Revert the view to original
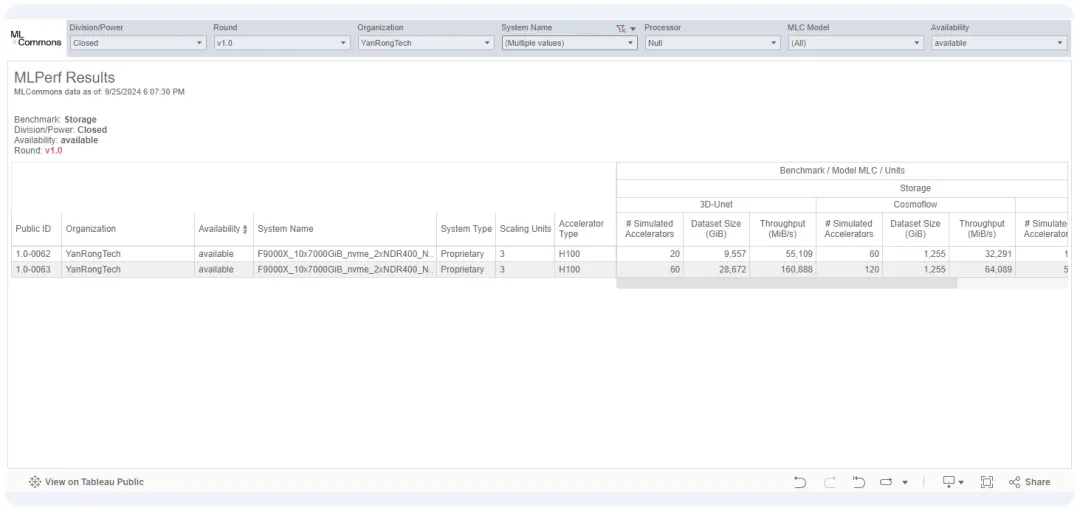 tap(859, 482)
